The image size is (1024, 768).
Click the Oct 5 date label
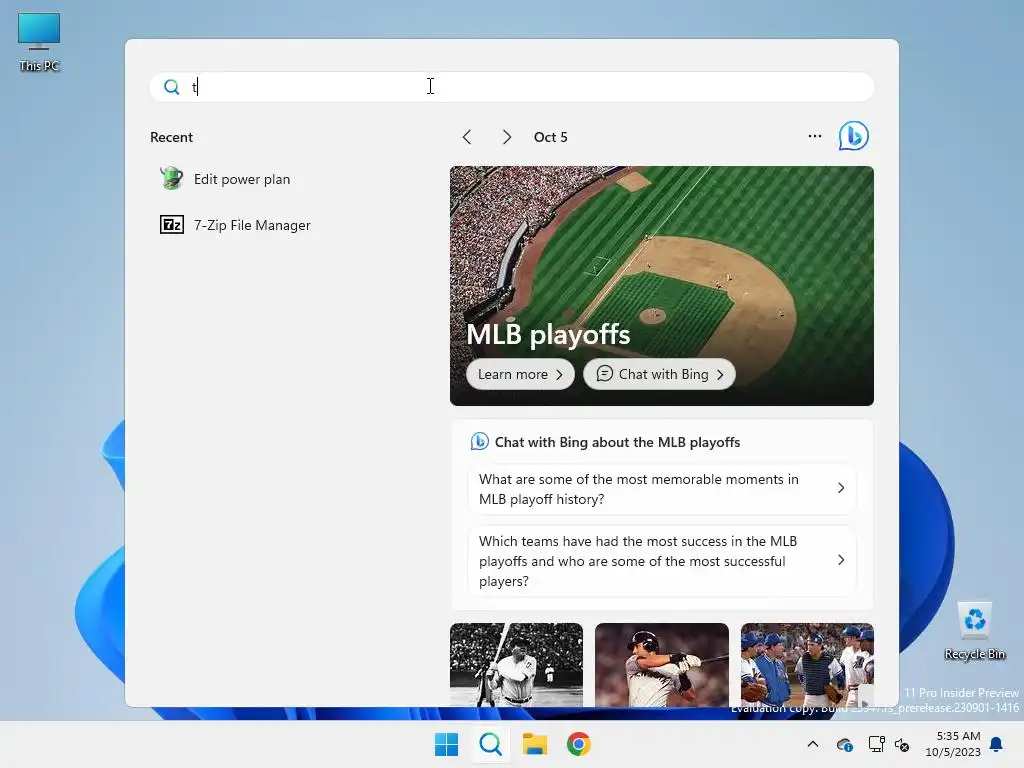(551, 137)
